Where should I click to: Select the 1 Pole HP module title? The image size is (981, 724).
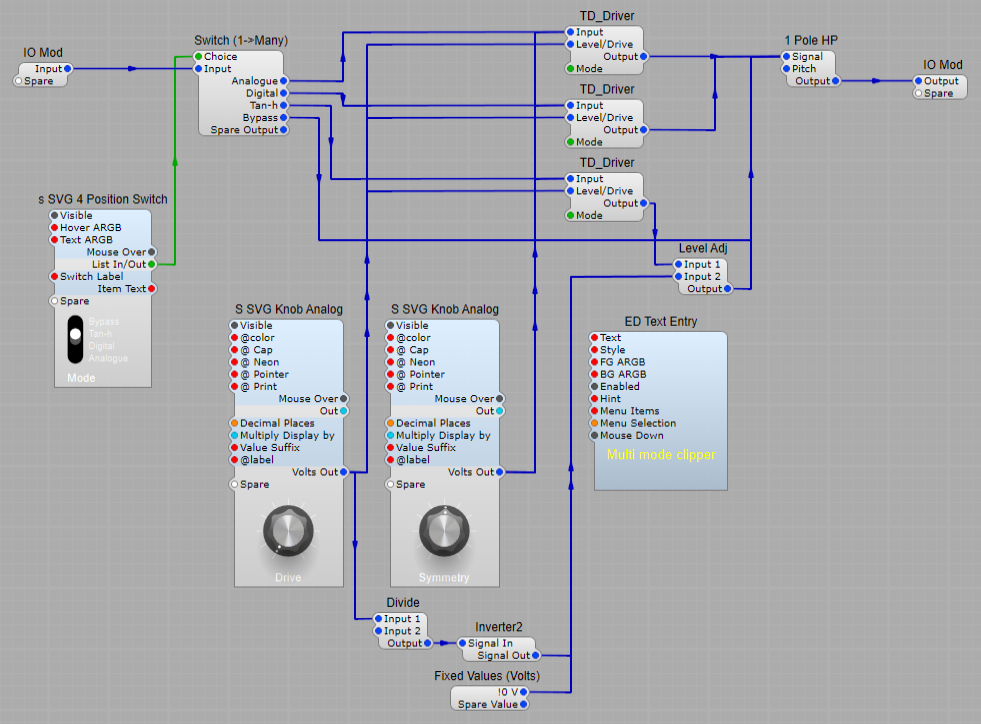click(811, 41)
